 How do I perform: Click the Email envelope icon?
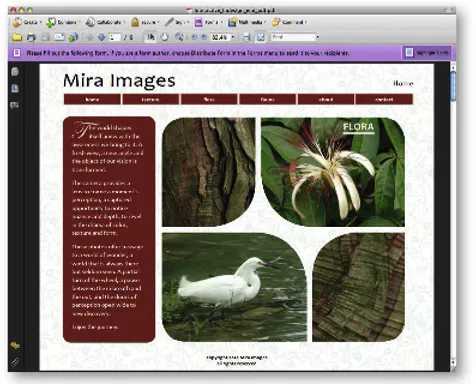pos(59,37)
